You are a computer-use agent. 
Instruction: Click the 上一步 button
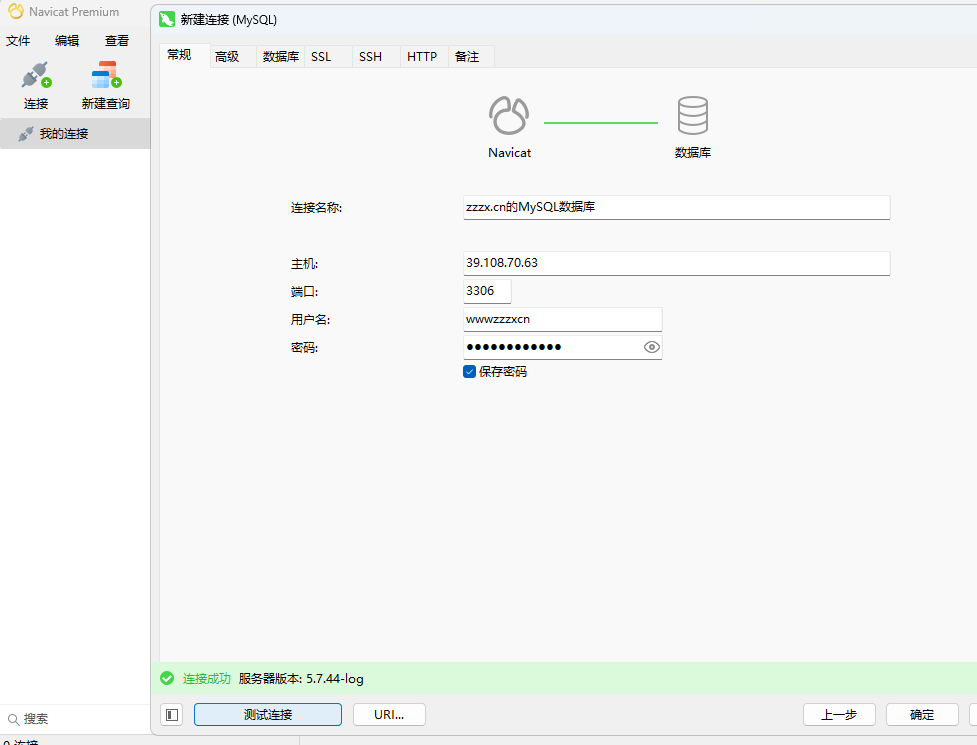click(x=839, y=714)
